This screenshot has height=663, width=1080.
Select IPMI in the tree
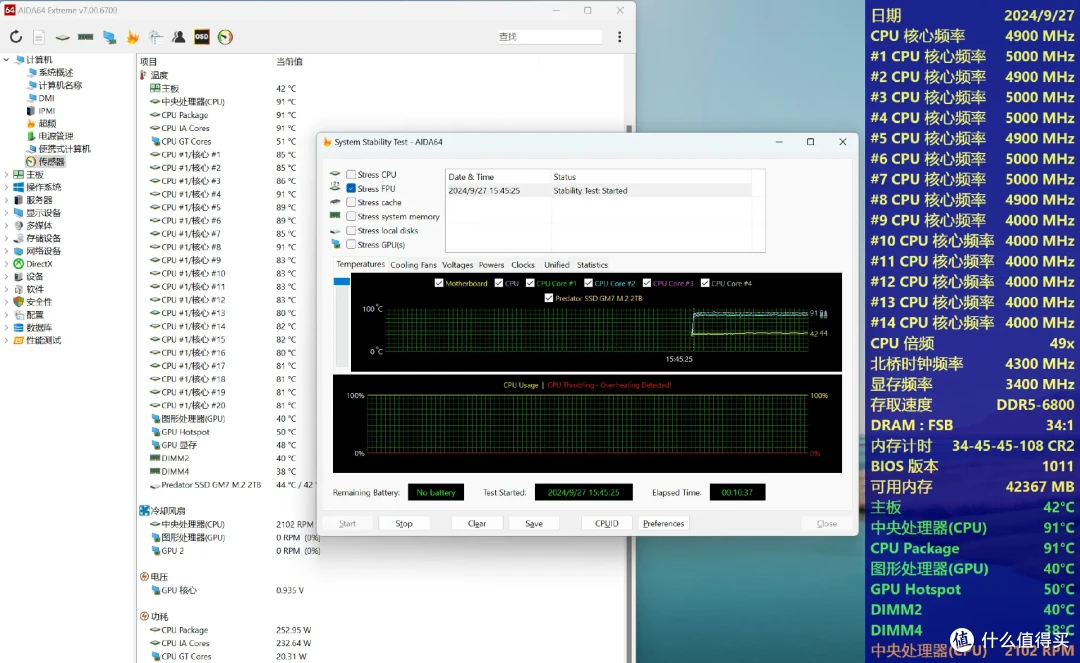tap(41, 111)
